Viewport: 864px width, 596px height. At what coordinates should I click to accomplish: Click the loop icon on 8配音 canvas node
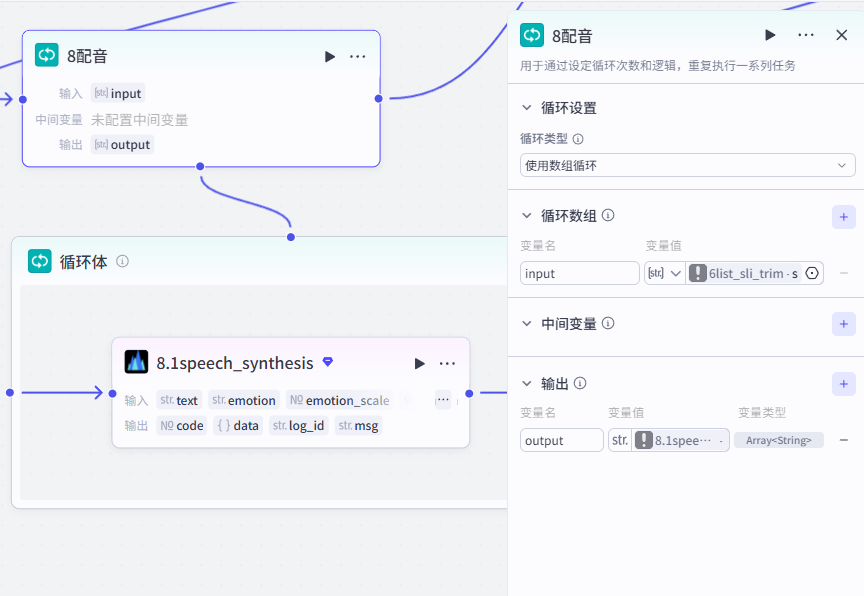47,55
